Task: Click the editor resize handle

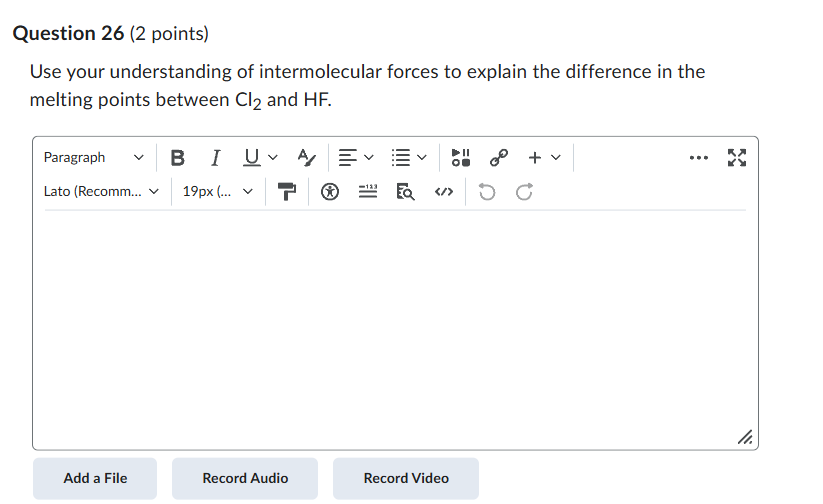Action: [745, 437]
